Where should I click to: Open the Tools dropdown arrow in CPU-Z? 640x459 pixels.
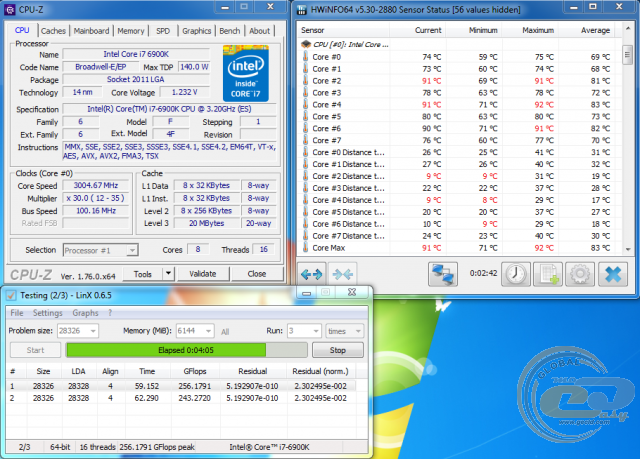168,274
